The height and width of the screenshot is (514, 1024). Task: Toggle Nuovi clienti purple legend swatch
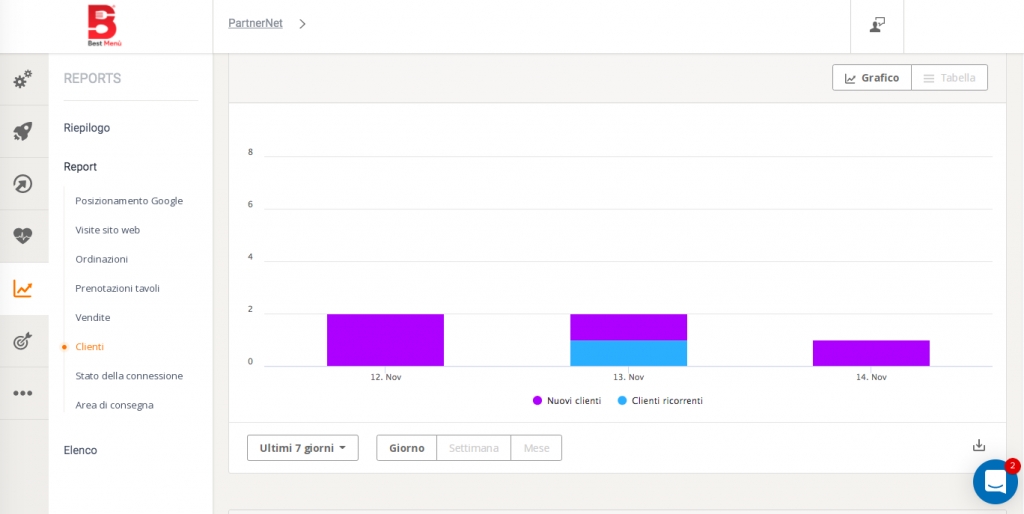538,401
